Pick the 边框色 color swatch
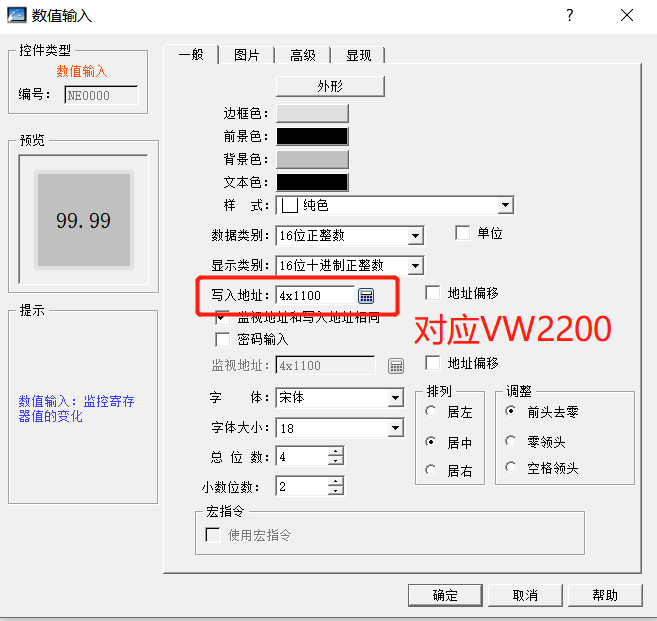This screenshot has width=657, height=621. point(312,114)
